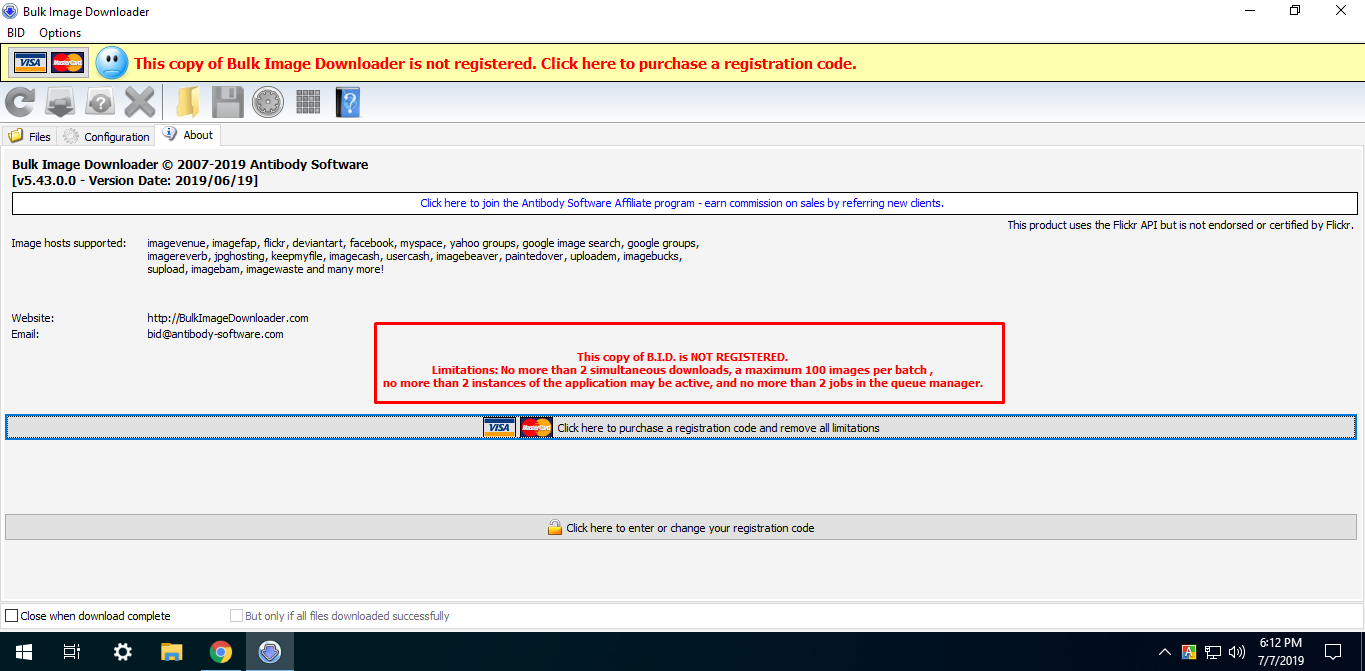Click the Antibody Software Affiliate program link
Screen dimensions: 1365x671
point(682,203)
